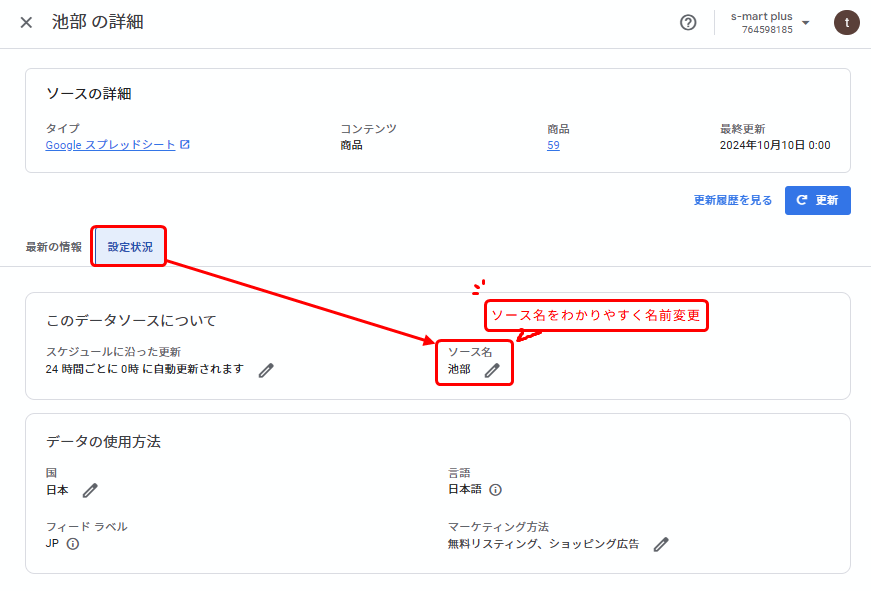The image size is (871, 591).
Task: Edit marketing methods with pencil icon
Action: coord(660,544)
